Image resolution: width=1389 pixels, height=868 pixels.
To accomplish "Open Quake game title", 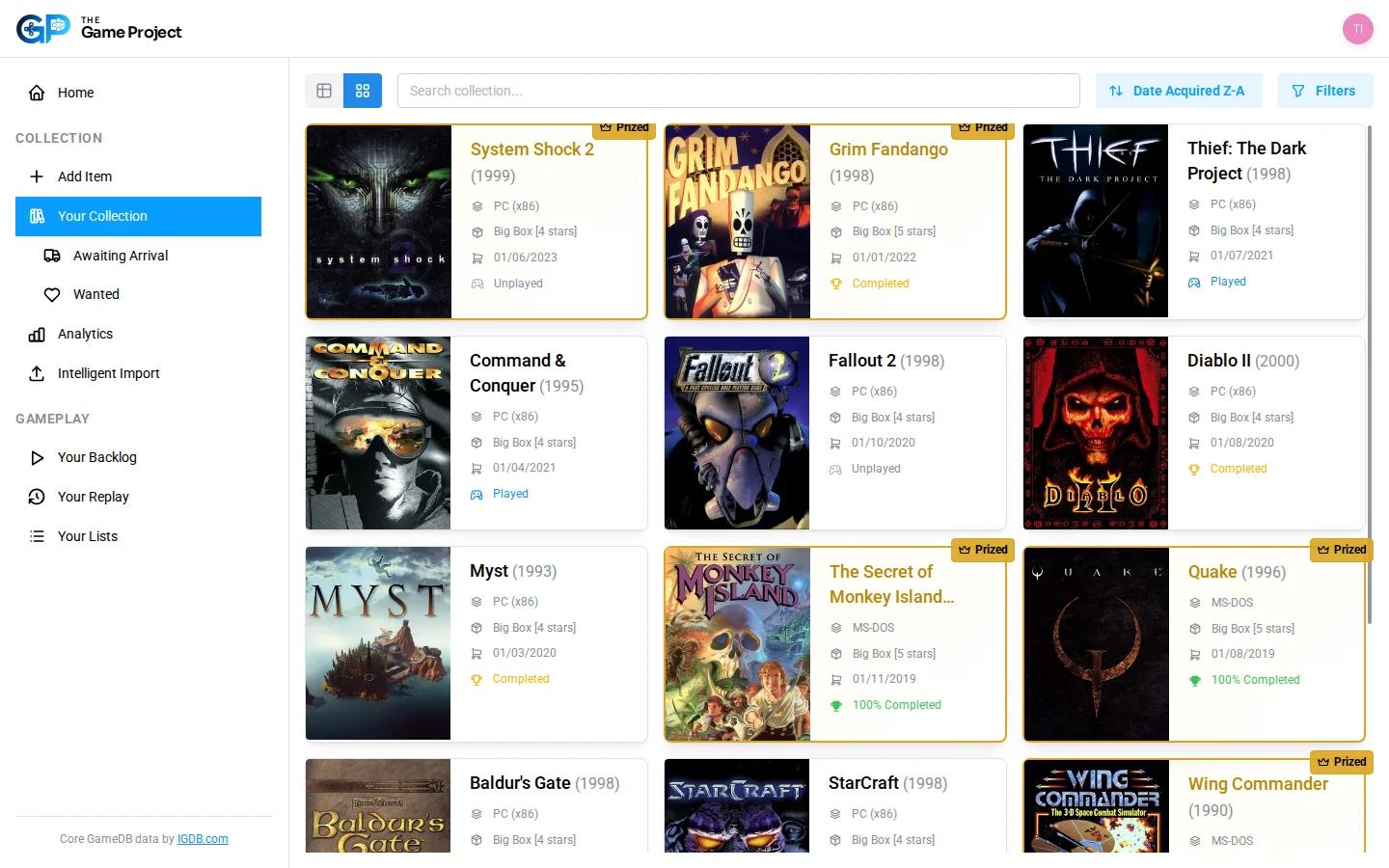I will pyautogui.click(x=1212, y=572).
